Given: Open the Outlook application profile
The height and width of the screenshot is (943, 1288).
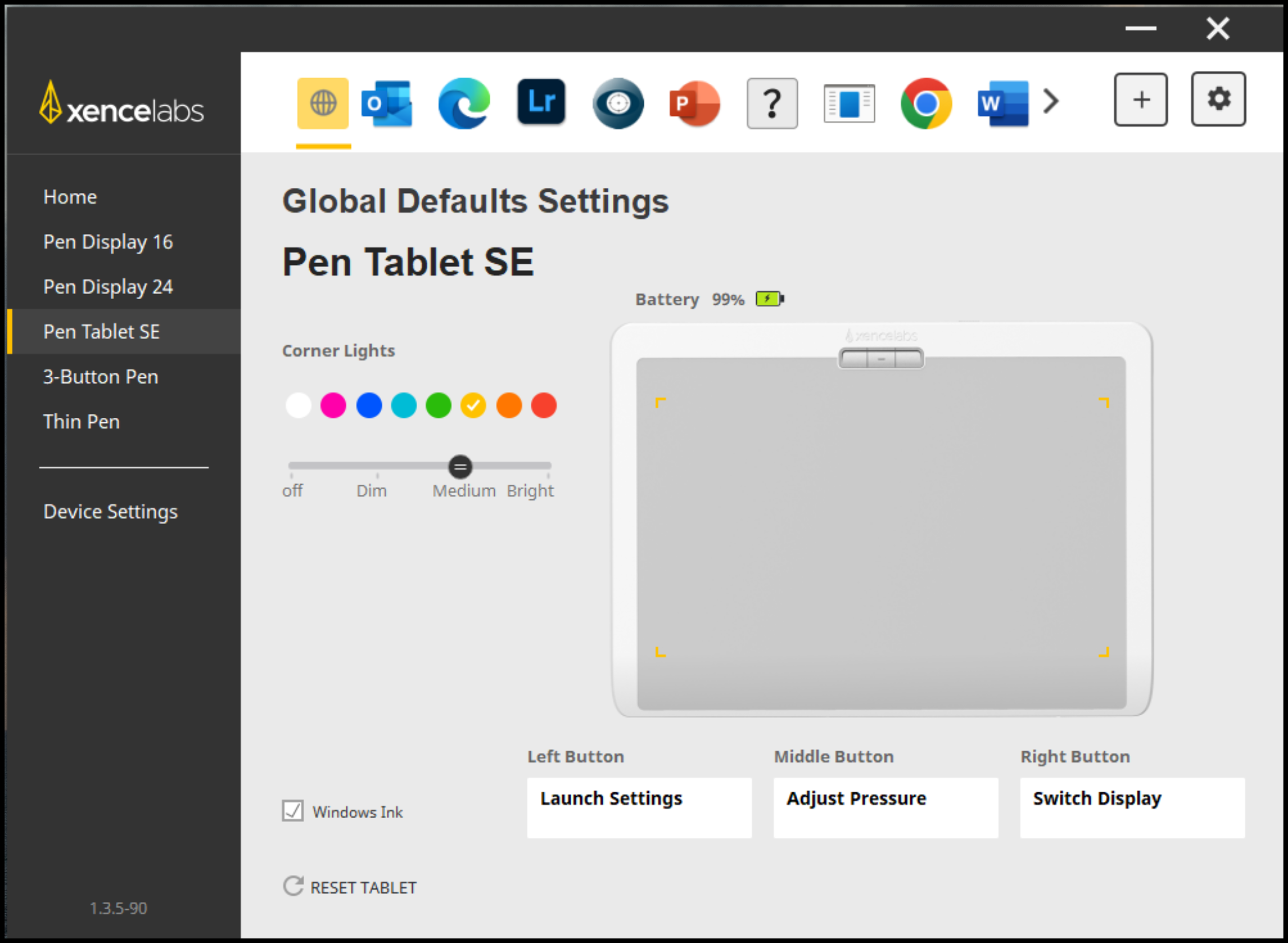Looking at the screenshot, I should click(x=387, y=103).
